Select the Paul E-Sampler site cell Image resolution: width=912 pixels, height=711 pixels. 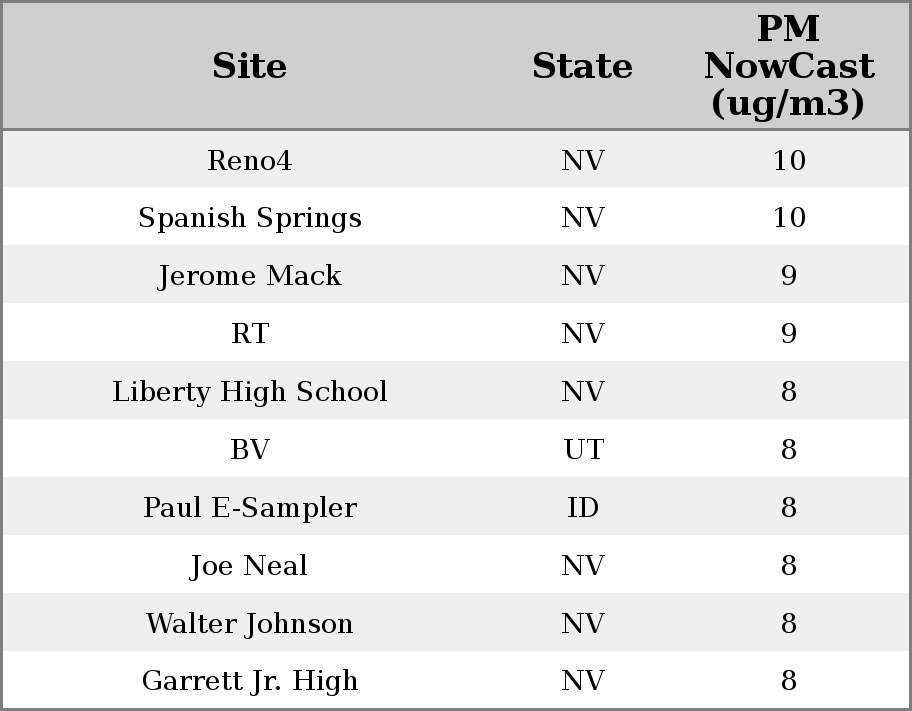(x=249, y=508)
